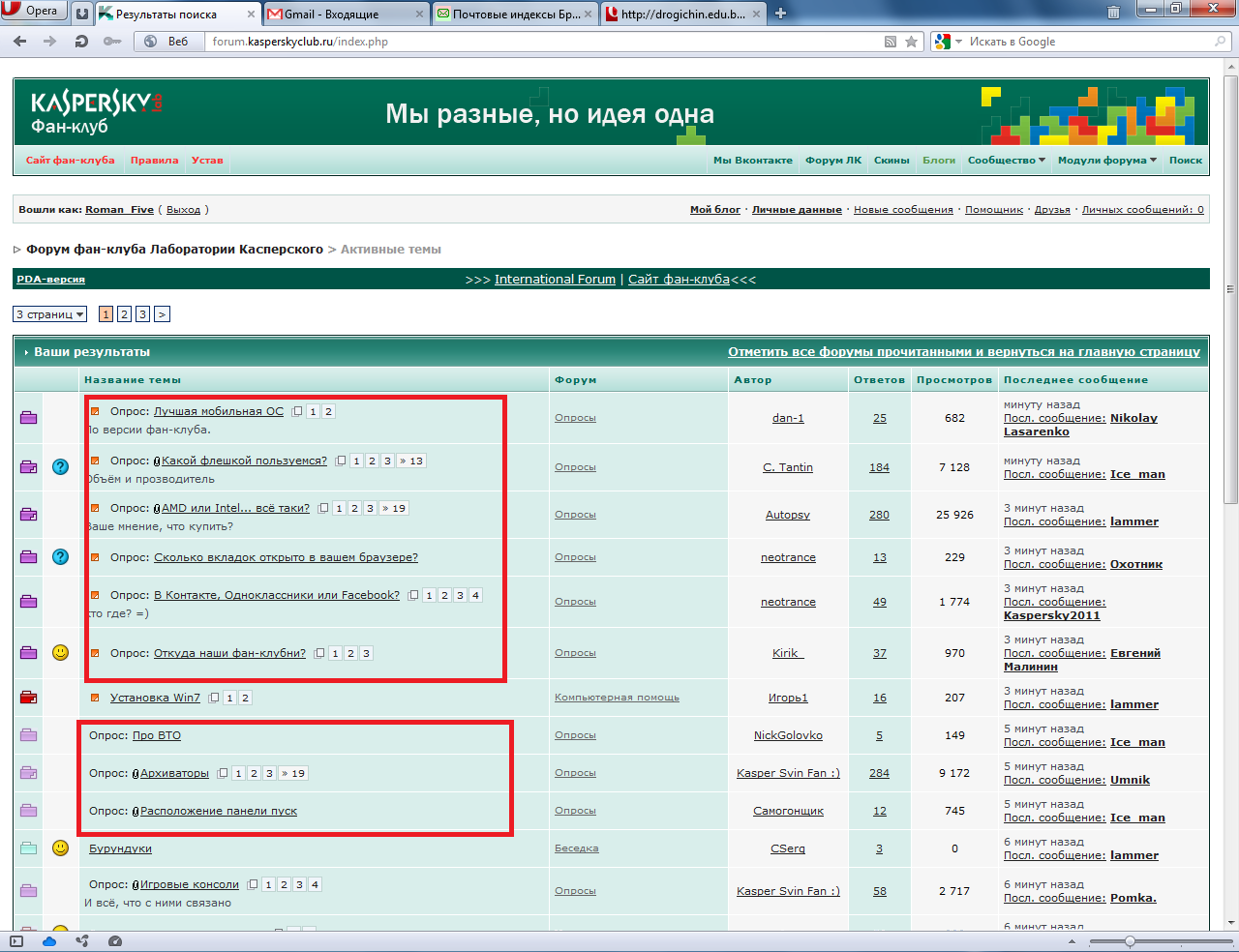Click Opera Turbo speedometer icon in status bar
The image size is (1239, 952).
[115, 941]
